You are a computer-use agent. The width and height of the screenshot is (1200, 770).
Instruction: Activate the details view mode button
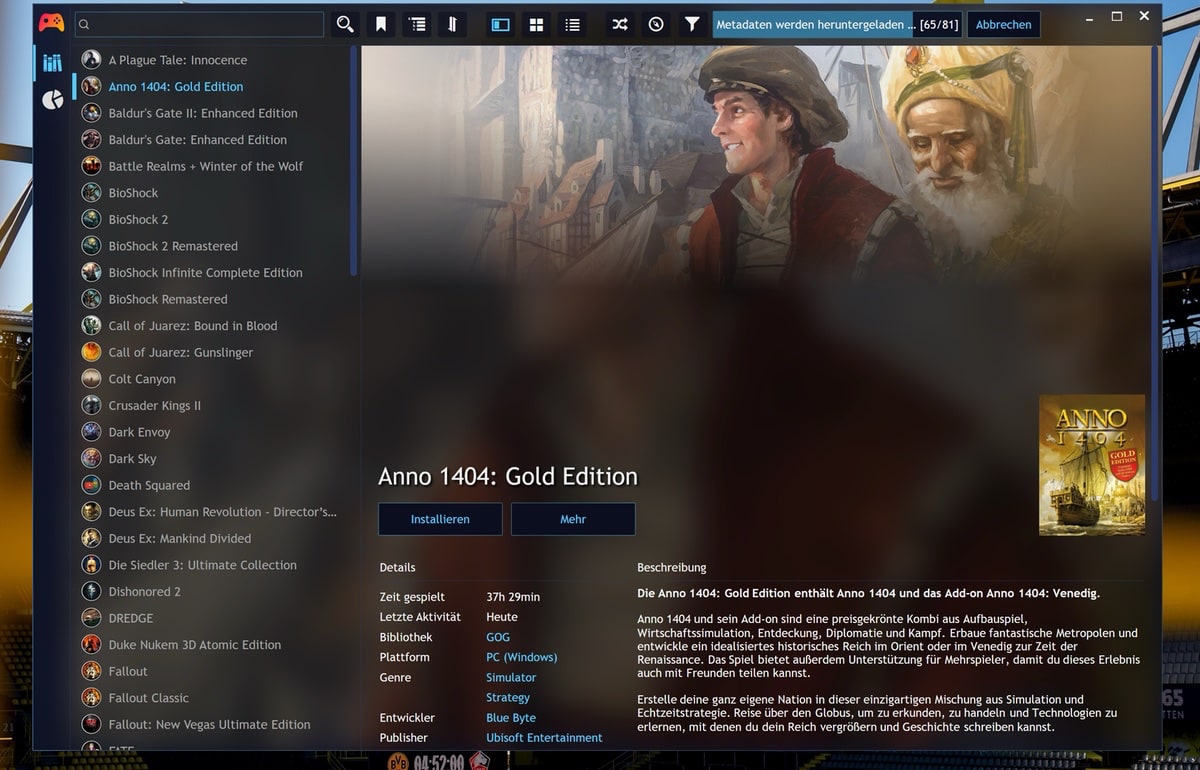coord(500,24)
